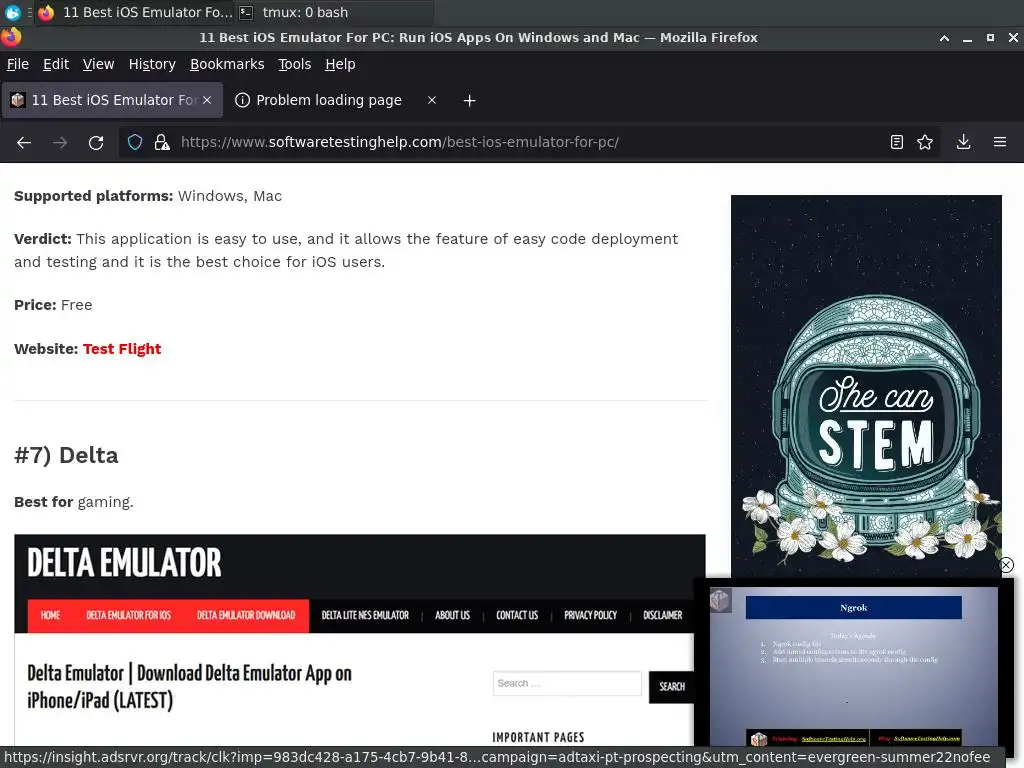Show site security padlock information

(162, 142)
